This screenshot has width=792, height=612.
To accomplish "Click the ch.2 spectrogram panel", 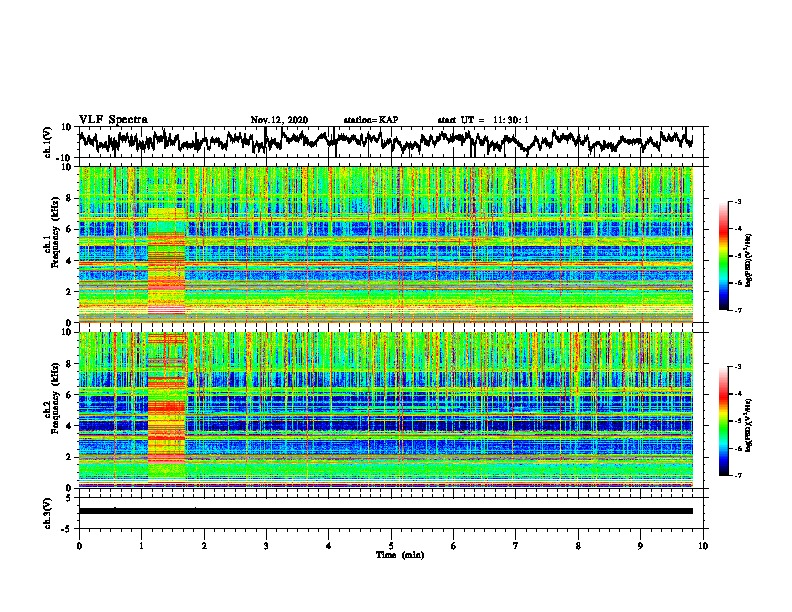I will (x=385, y=410).
